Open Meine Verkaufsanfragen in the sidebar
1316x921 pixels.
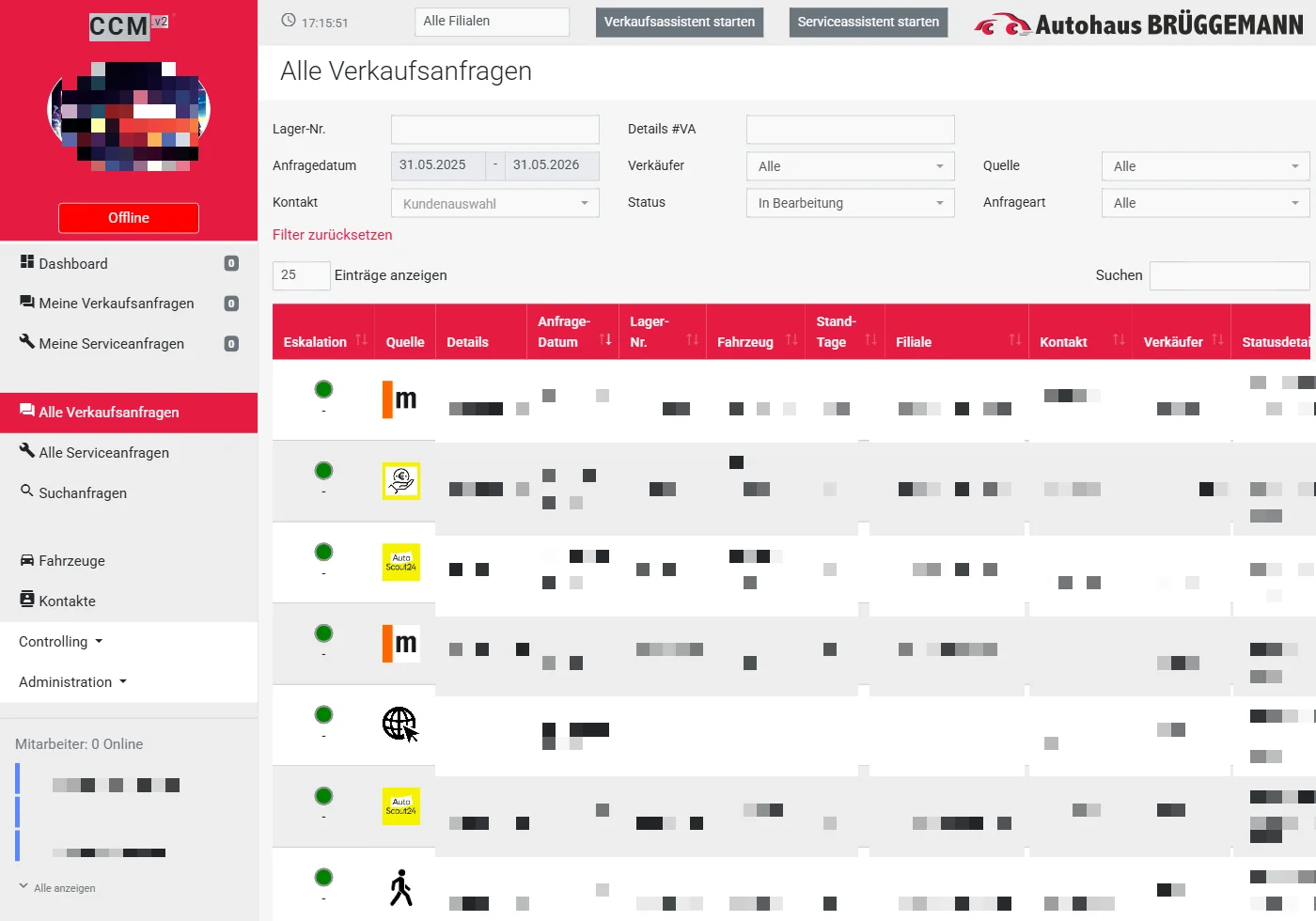tap(129, 304)
